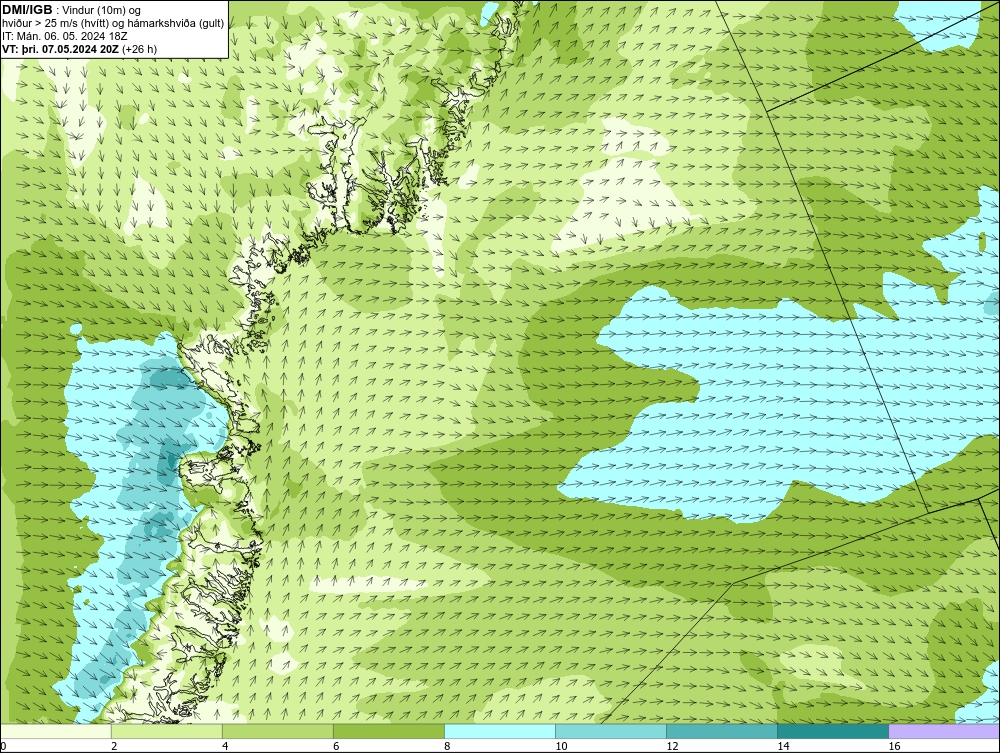Click the legend value label '16'
Viewport: 1000px width, 753px height.
[x=894, y=746]
